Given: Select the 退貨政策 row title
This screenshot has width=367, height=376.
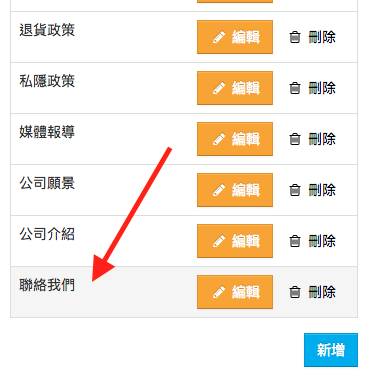Looking at the screenshot, I should [x=47, y=30].
